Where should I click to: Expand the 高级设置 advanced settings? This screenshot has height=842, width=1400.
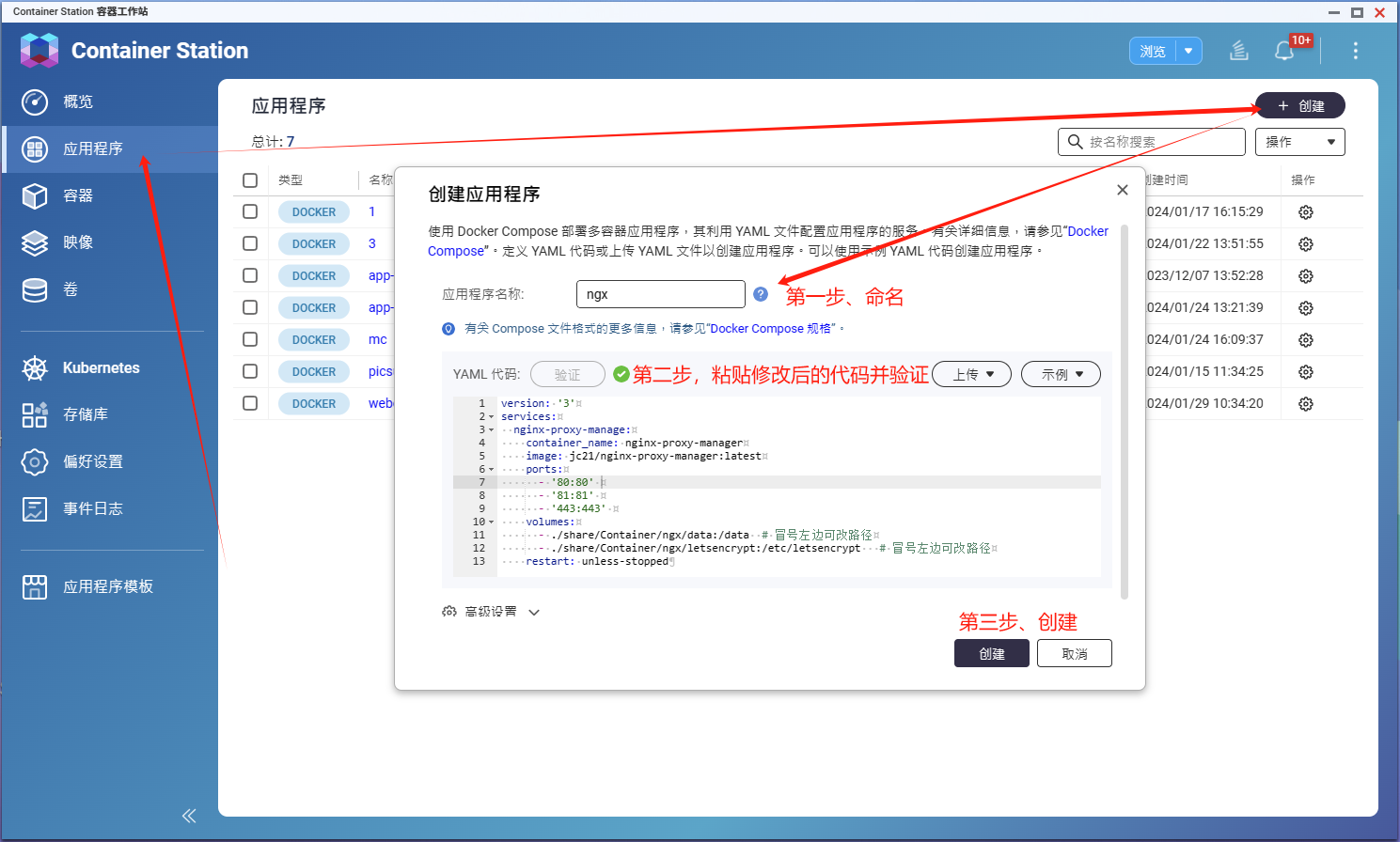coord(491,612)
